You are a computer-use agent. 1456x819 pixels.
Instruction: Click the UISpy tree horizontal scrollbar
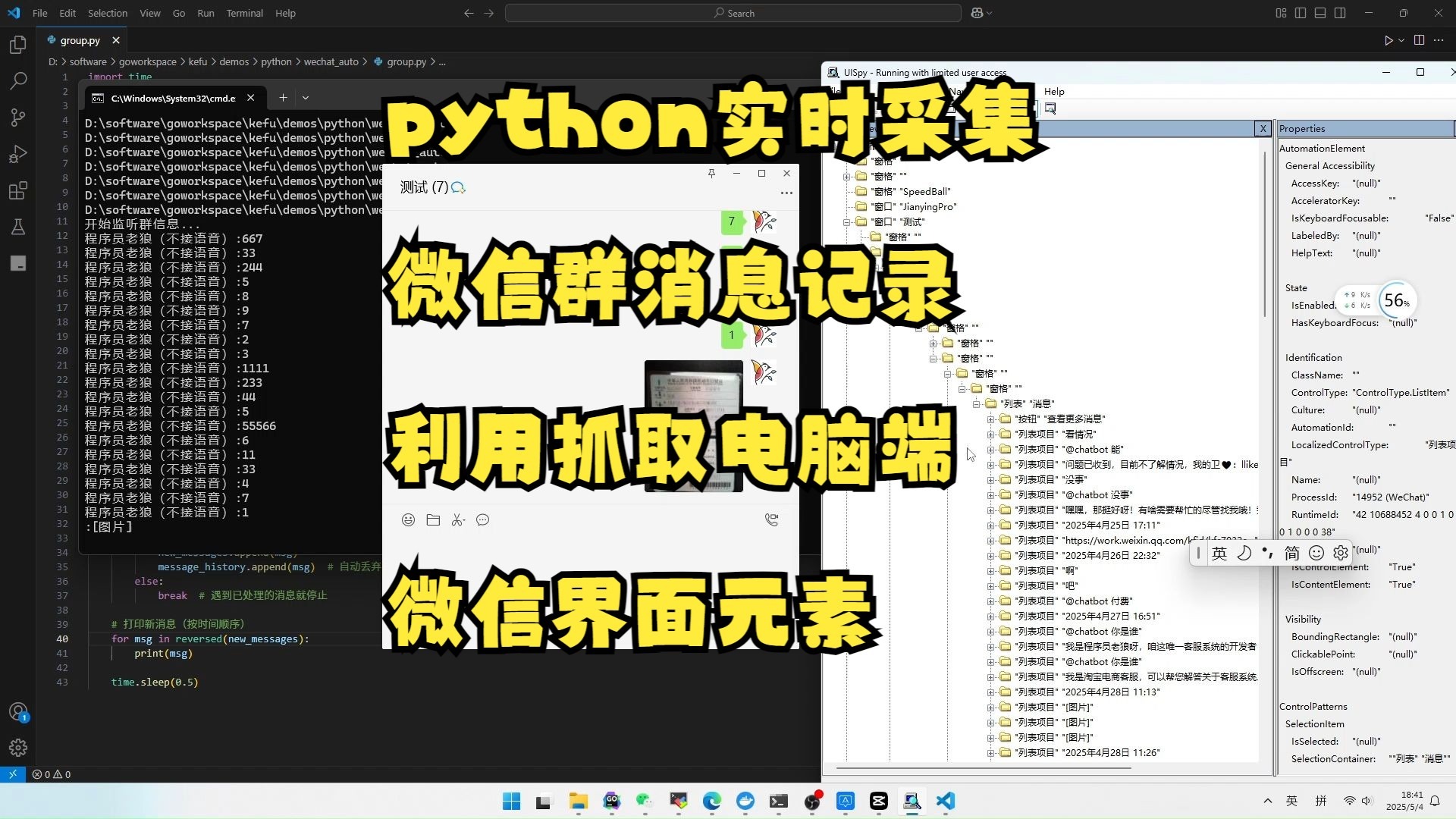point(984,768)
